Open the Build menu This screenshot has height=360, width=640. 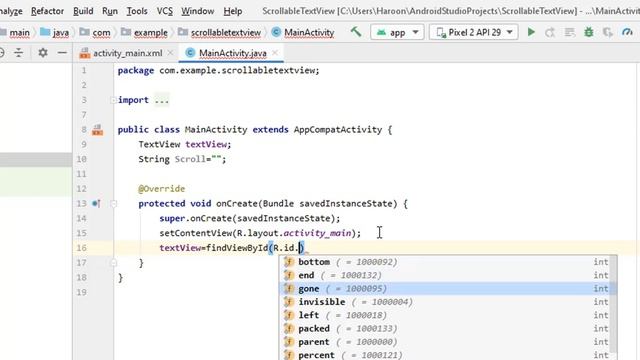click(83, 11)
